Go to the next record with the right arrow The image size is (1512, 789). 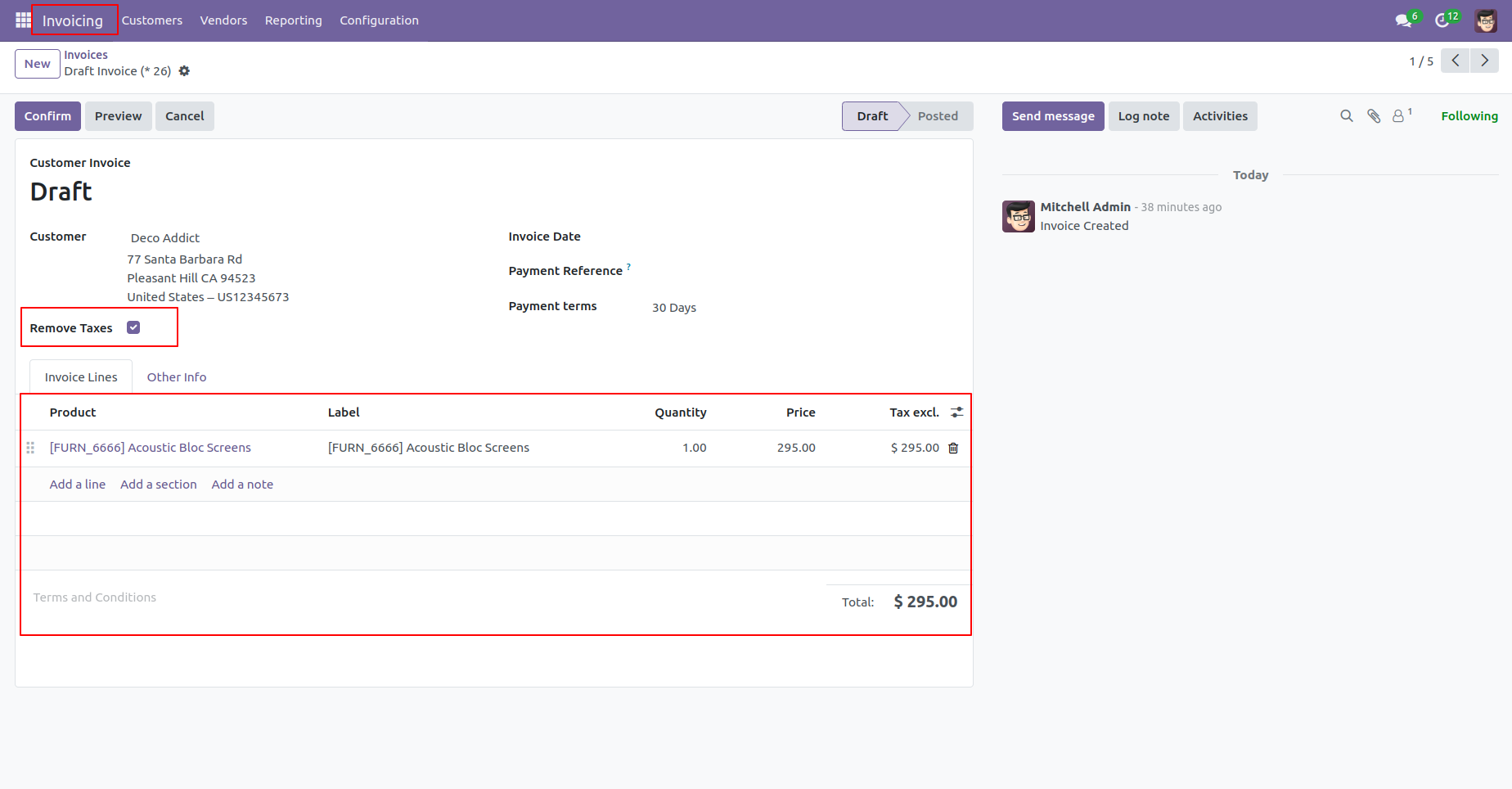click(1485, 60)
